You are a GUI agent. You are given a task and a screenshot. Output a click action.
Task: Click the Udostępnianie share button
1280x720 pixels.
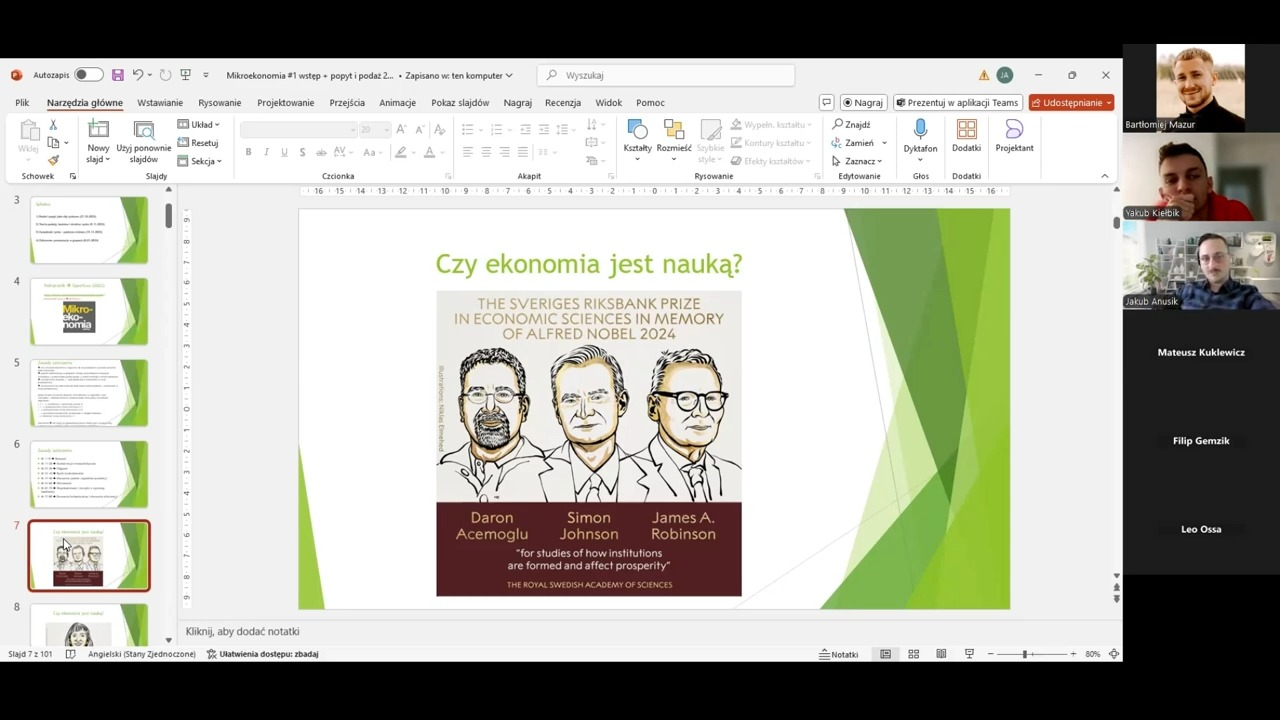(x=1071, y=102)
